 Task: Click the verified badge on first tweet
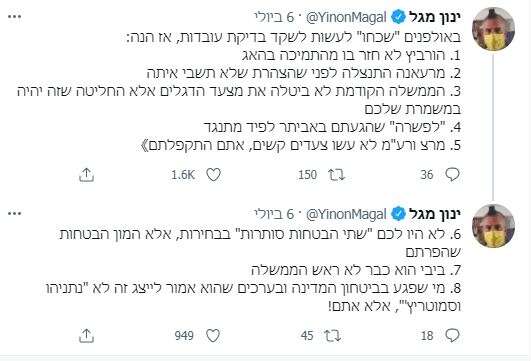pos(398,17)
